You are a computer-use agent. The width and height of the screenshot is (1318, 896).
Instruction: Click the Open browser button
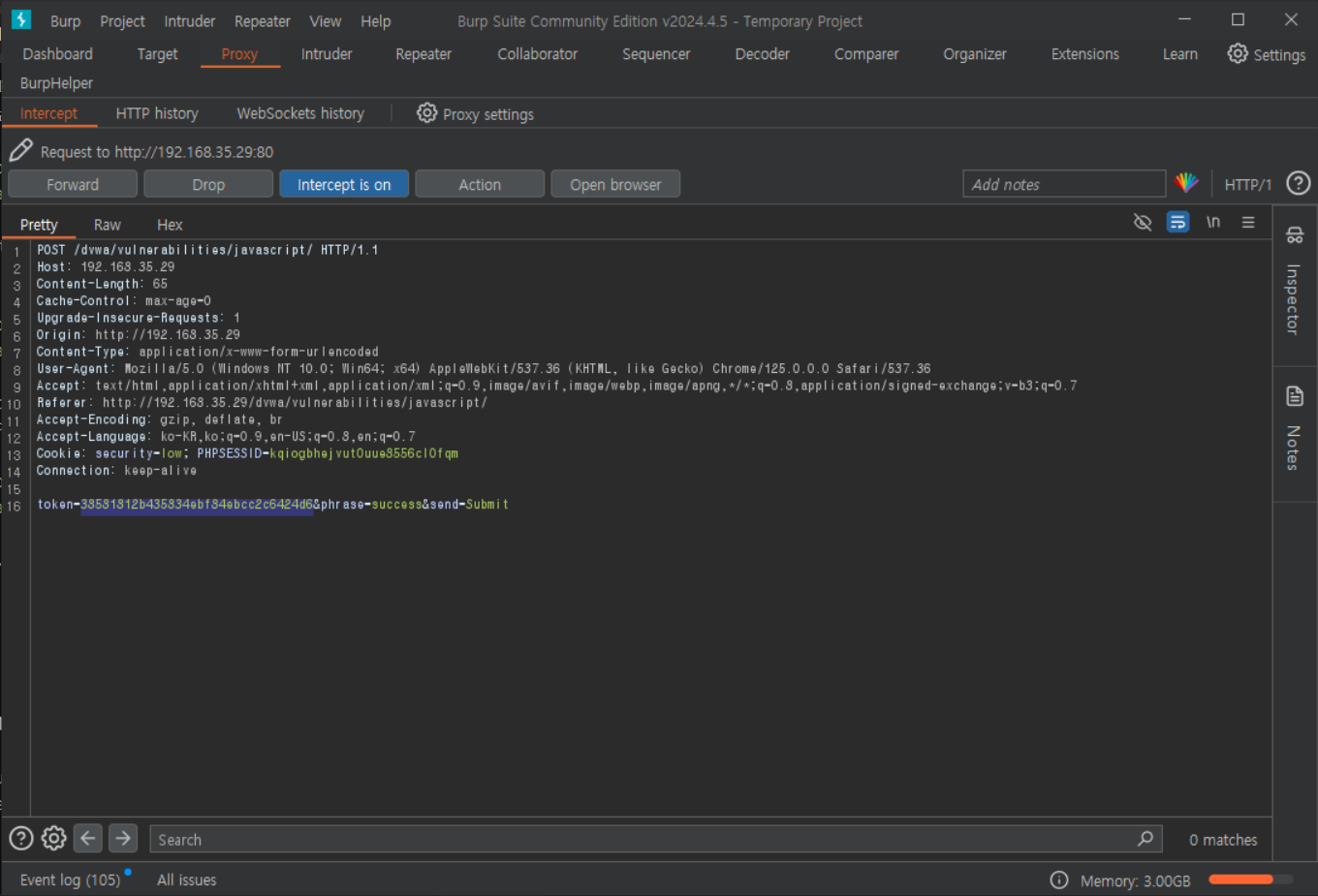tap(615, 184)
